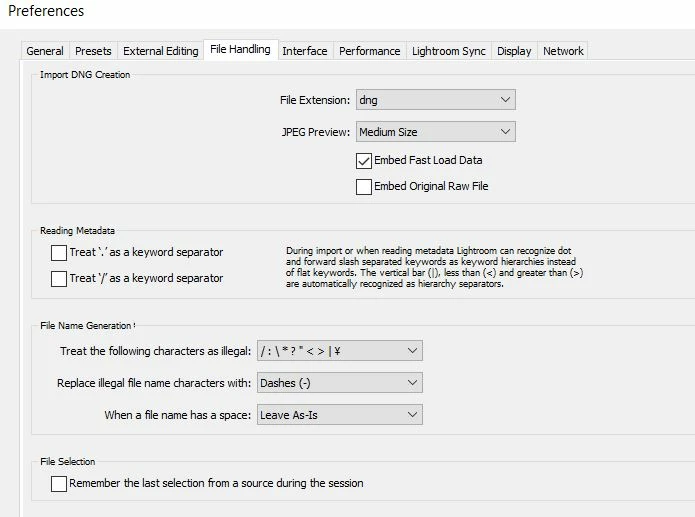
Task: Click 'Replace illegal file name characters with:' label
Action: pos(154,383)
